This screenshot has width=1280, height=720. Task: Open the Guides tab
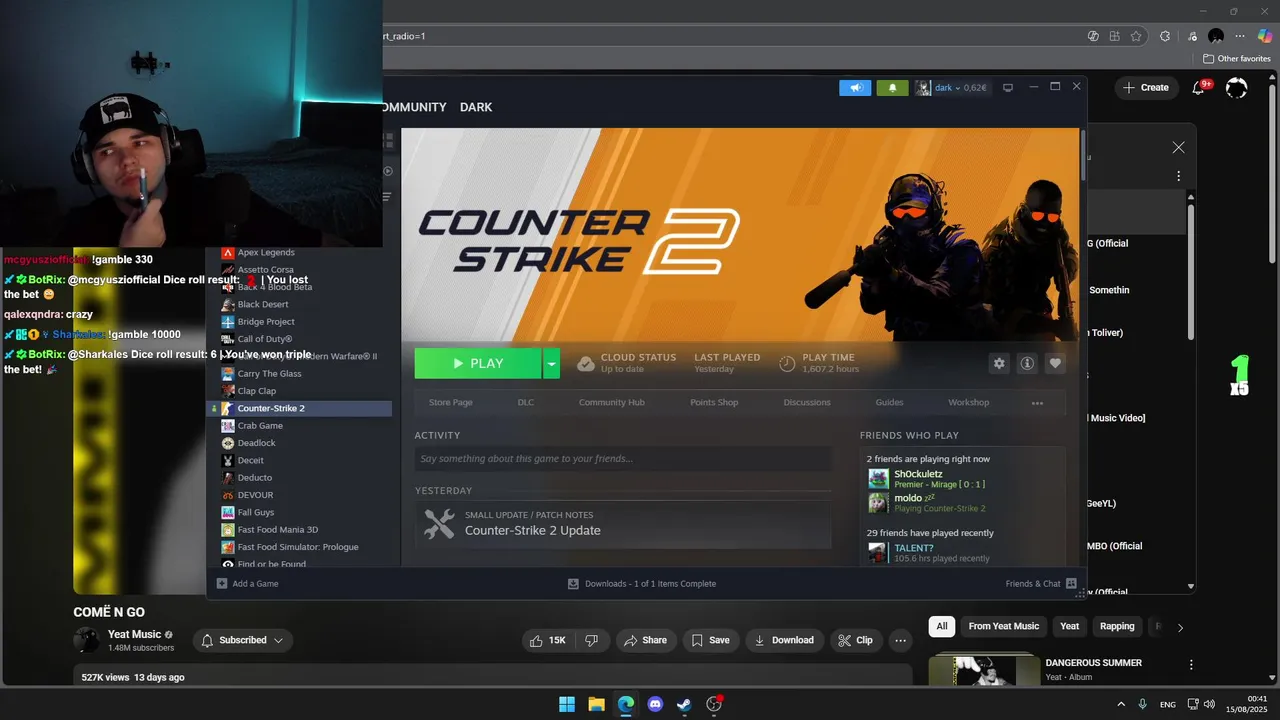tap(889, 402)
